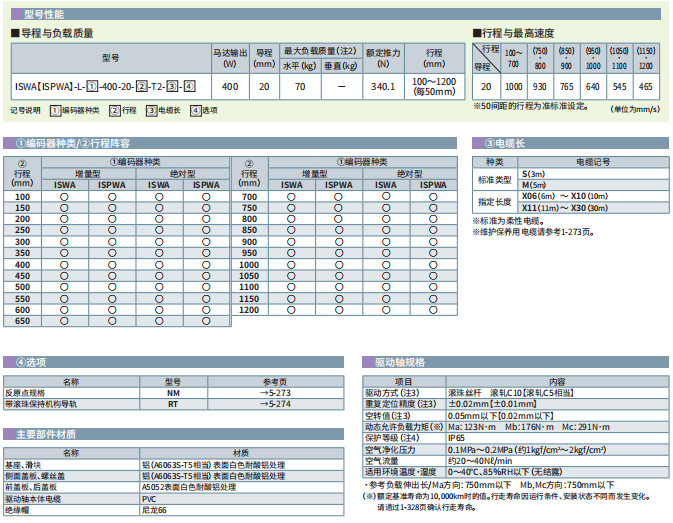Click the 电缆记号 column header
Viewport: 673px width, 523px height.
point(593,162)
